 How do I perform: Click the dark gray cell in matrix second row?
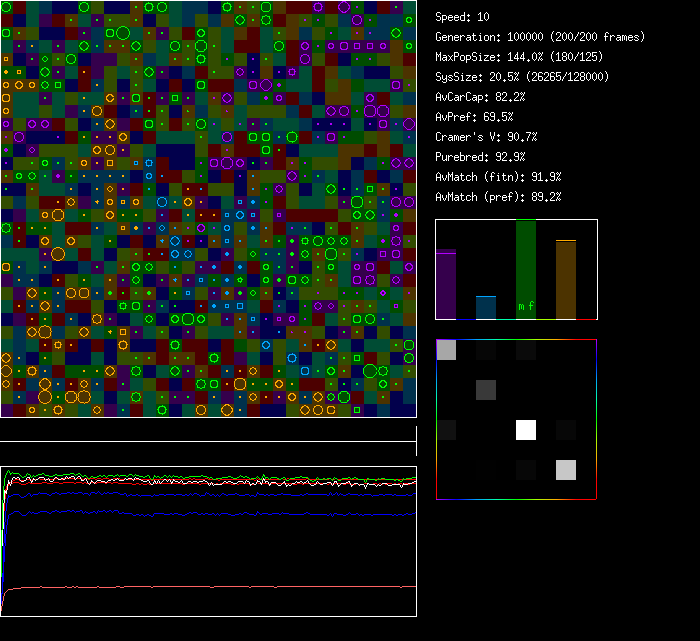486,390
